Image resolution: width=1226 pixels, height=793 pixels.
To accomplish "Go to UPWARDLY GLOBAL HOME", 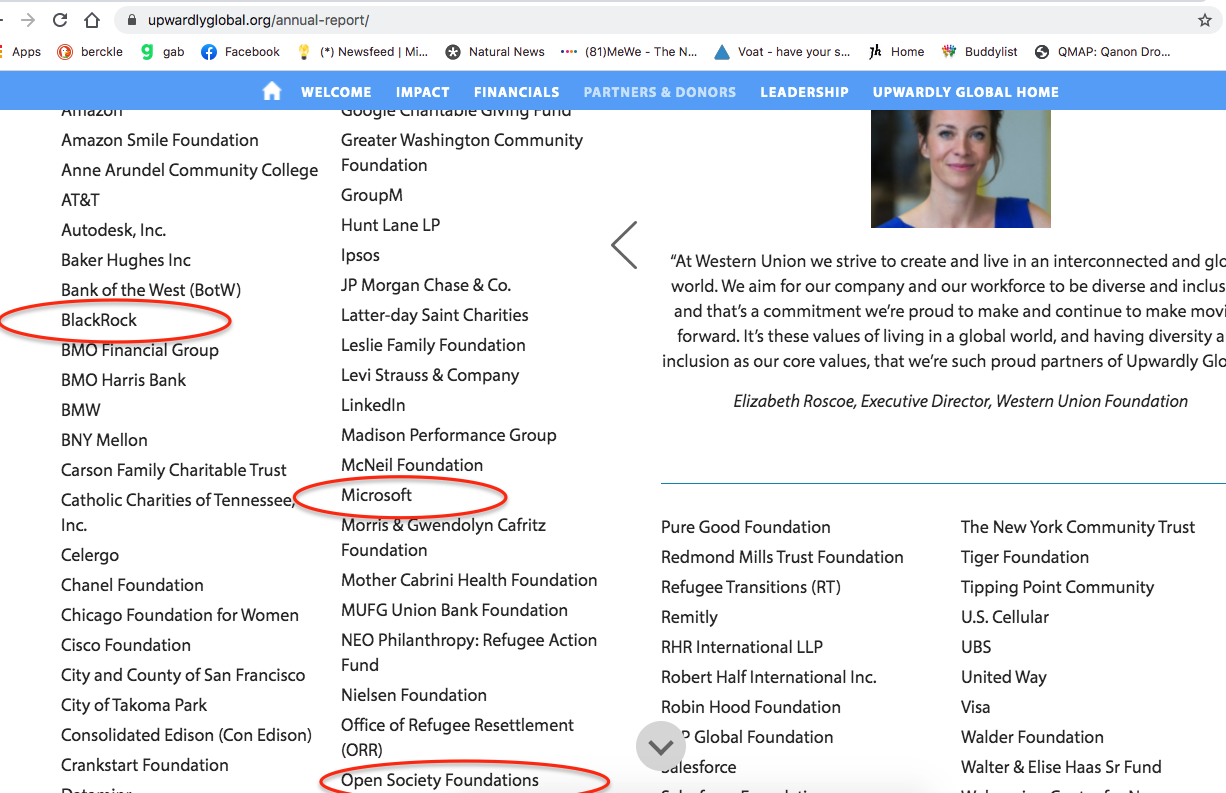I will pyautogui.click(x=966, y=92).
